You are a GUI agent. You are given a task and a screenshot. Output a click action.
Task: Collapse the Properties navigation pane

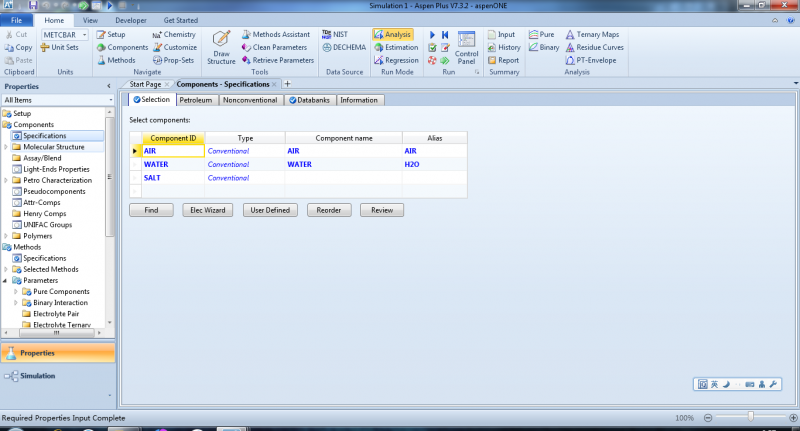coord(109,86)
